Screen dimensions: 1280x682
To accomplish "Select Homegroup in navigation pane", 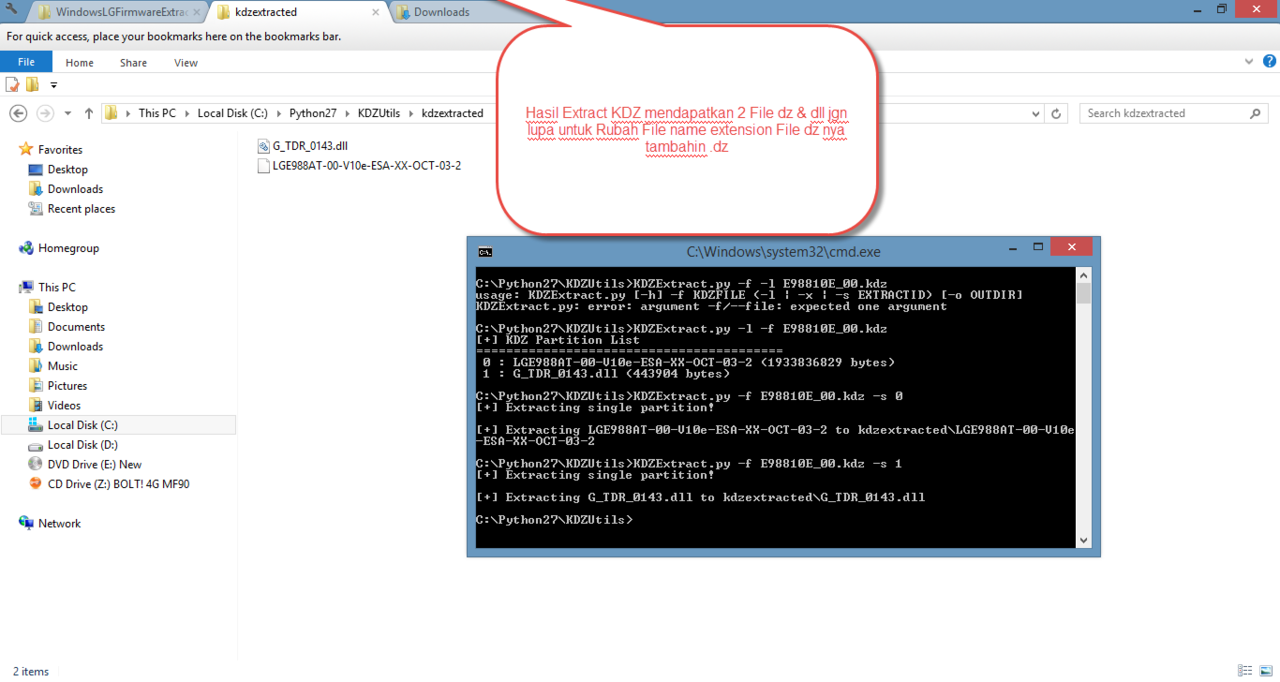I will 68,248.
